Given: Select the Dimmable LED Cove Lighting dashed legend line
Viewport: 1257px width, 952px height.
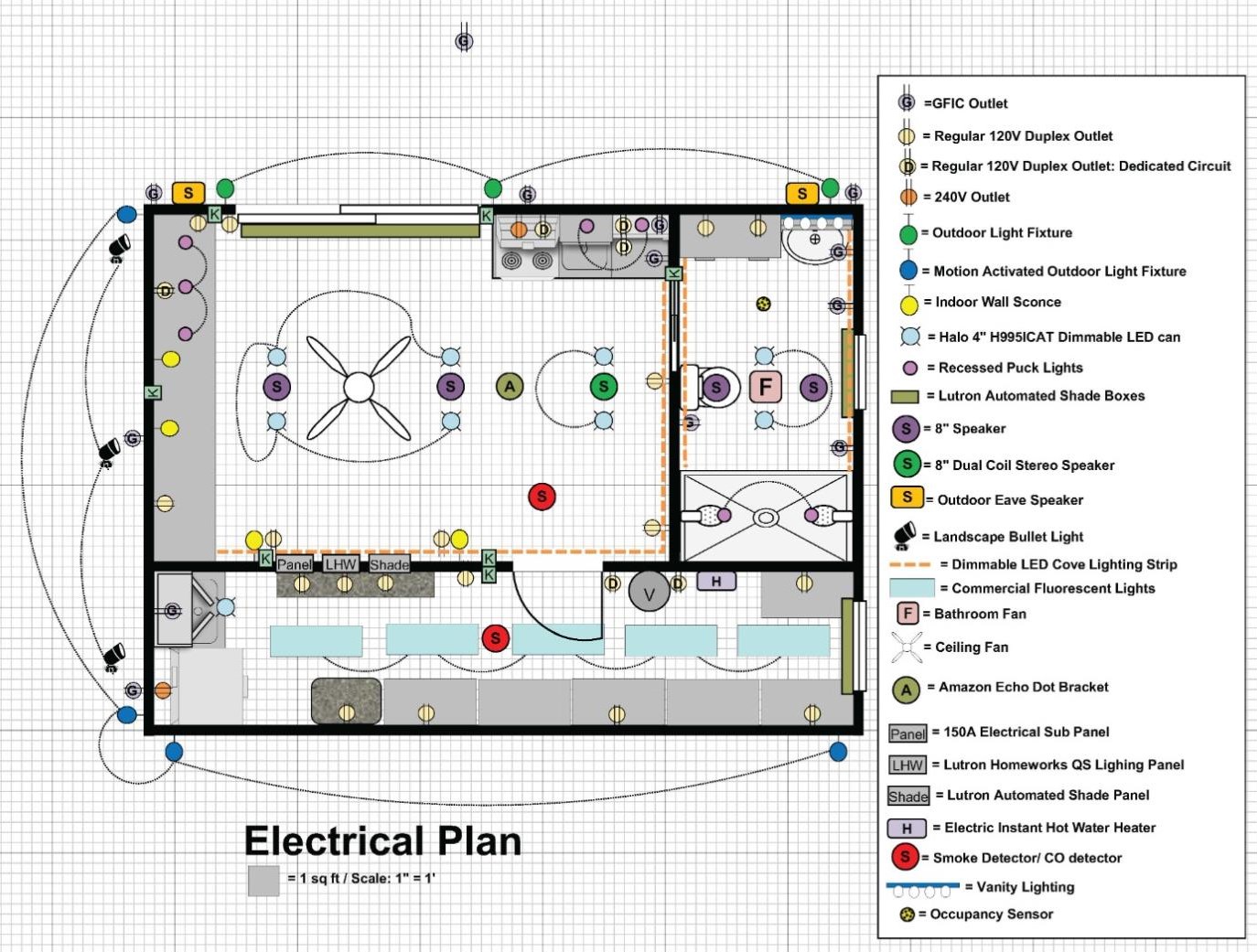Looking at the screenshot, I should 910,564.
